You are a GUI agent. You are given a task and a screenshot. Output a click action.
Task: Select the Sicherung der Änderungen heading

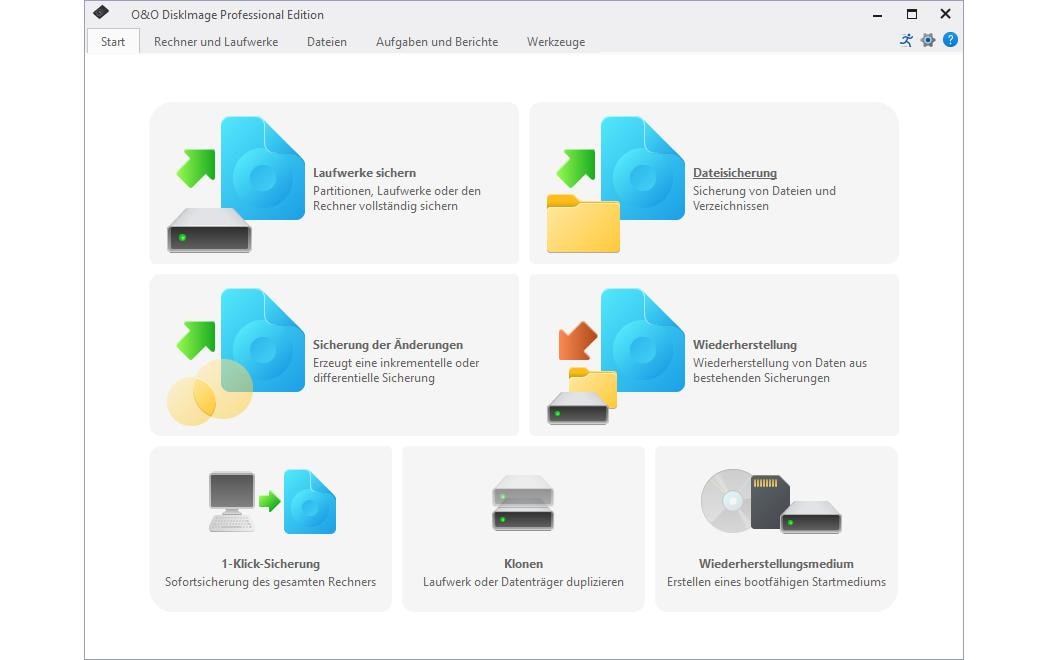pos(388,344)
